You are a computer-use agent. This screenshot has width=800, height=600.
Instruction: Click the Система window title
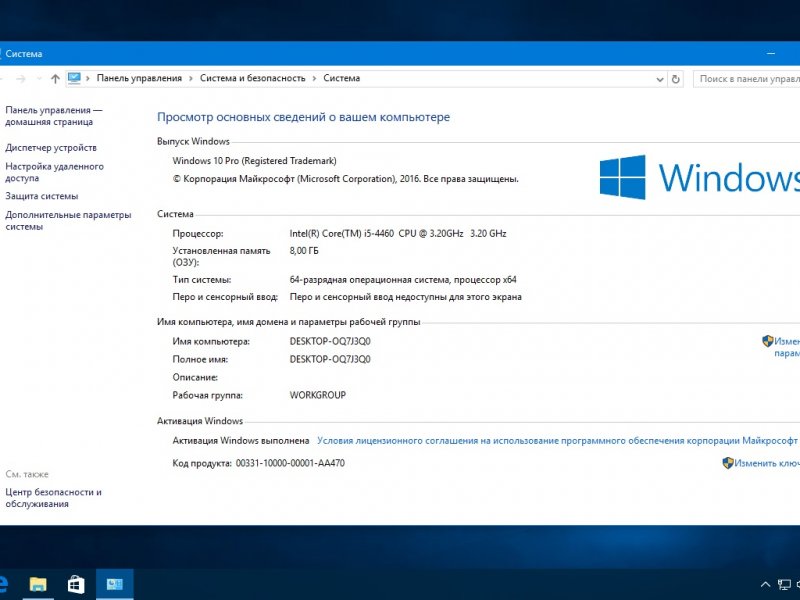(23, 54)
